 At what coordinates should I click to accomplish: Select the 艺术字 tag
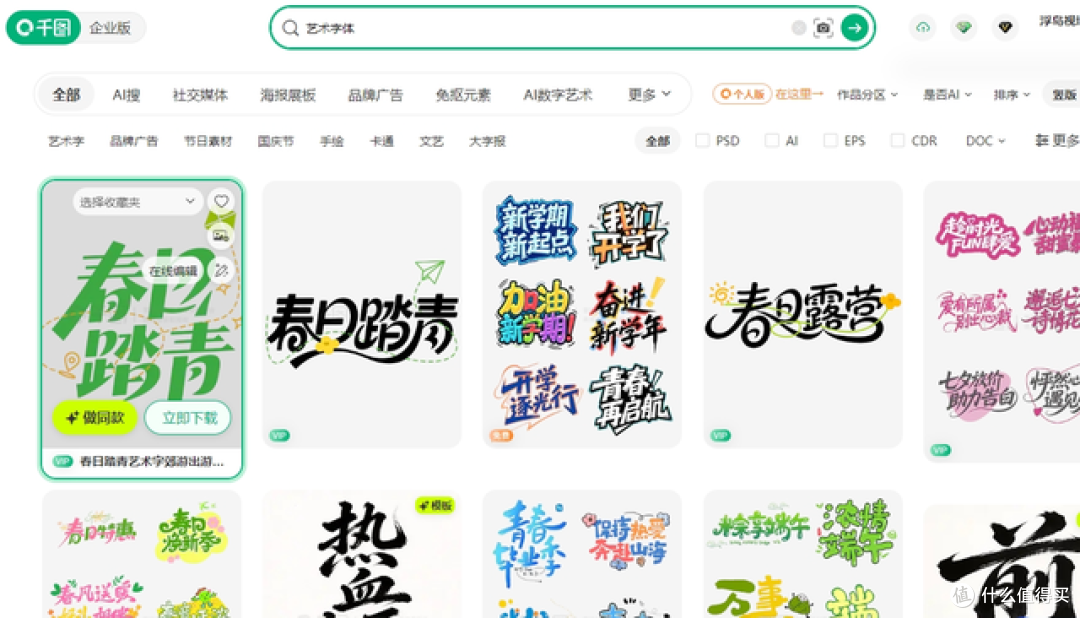pyautogui.click(x=66, y=141)
